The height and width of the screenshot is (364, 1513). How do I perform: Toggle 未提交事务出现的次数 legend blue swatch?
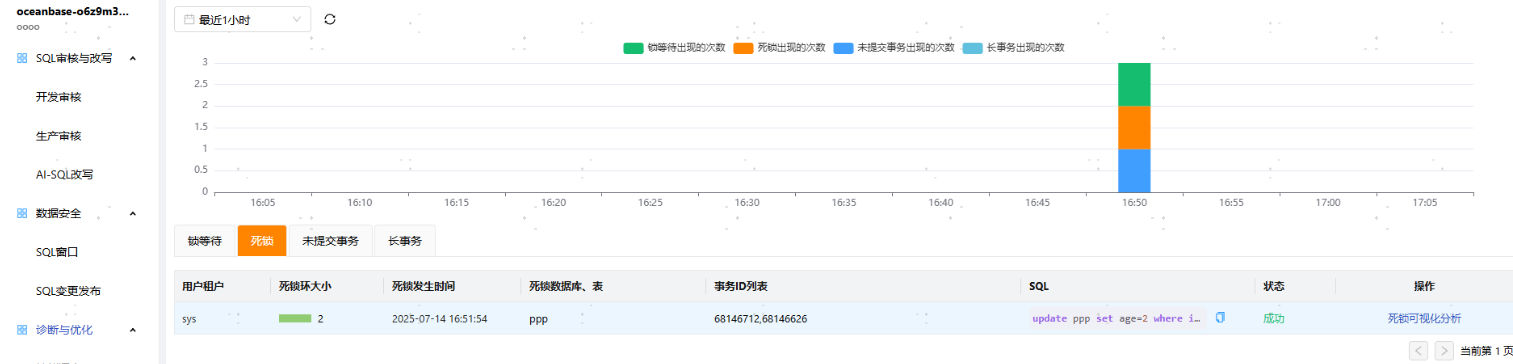(842, 47)
